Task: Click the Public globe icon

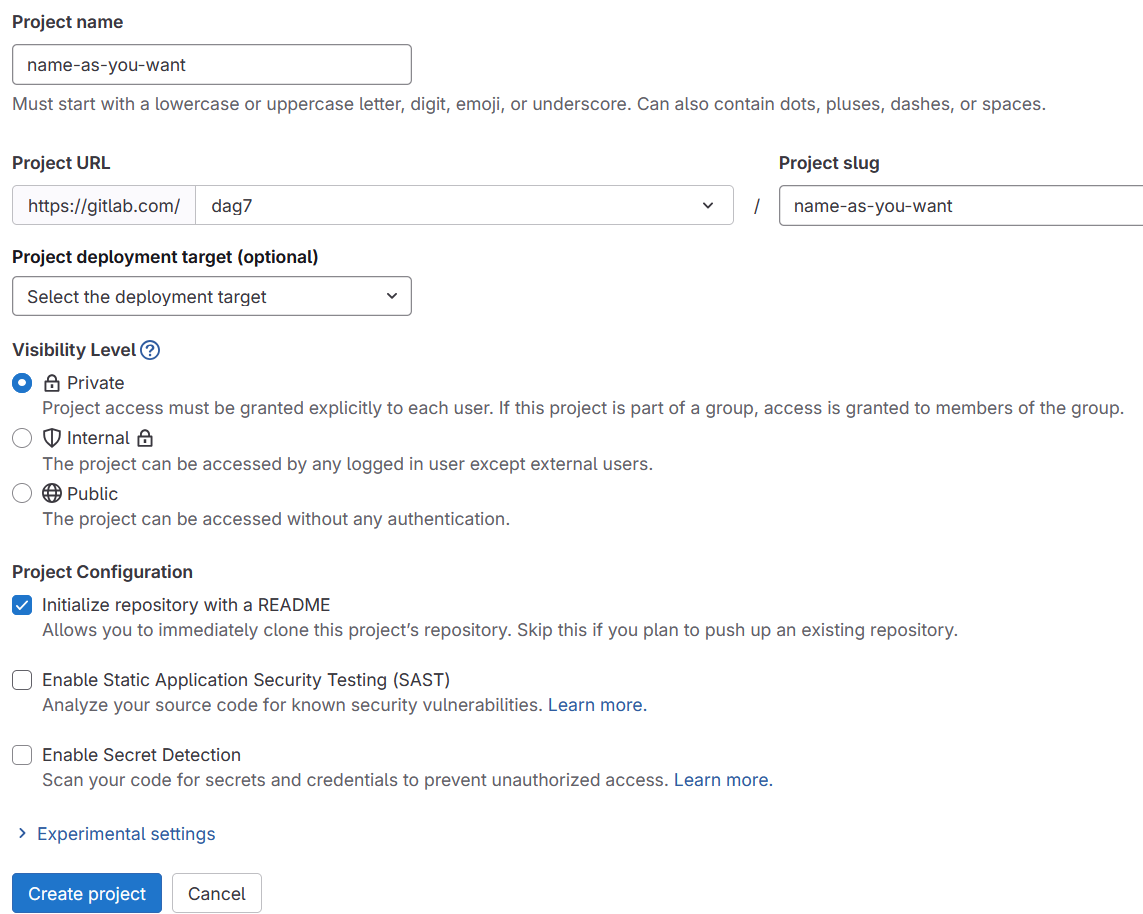Action: click(52, 493)
